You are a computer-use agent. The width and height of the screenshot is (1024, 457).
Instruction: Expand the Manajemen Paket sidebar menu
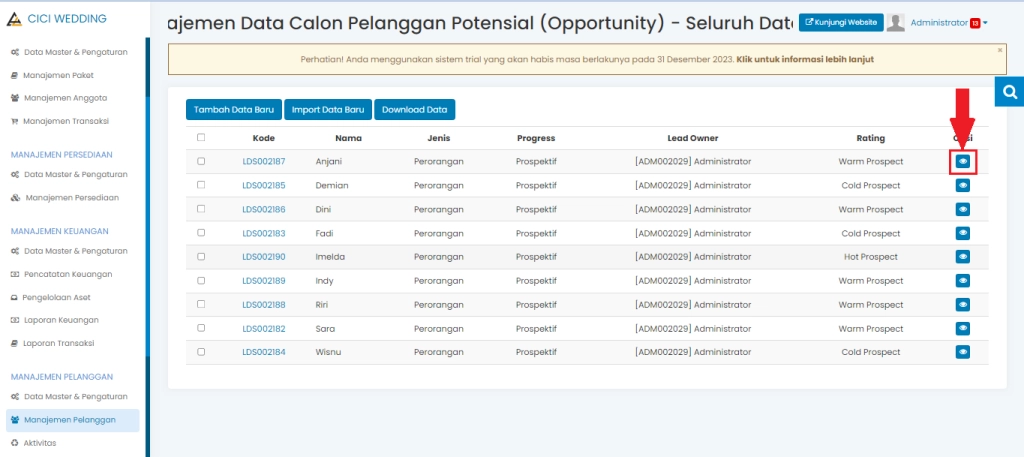click(58, 75)
